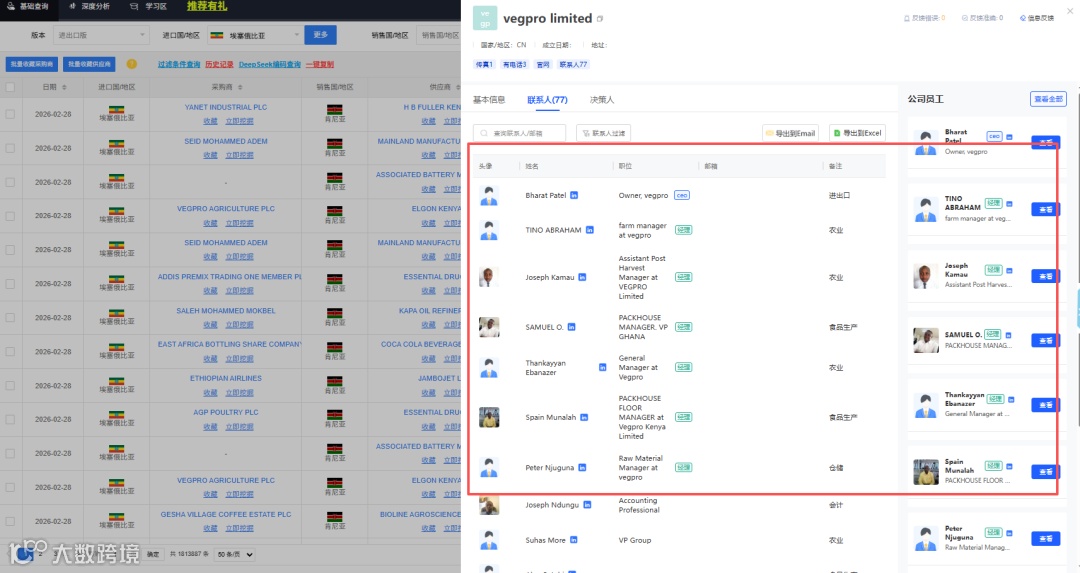Tick checkbox for ETHIOPIAN AIRLINES row

click(x=10, y=386)
